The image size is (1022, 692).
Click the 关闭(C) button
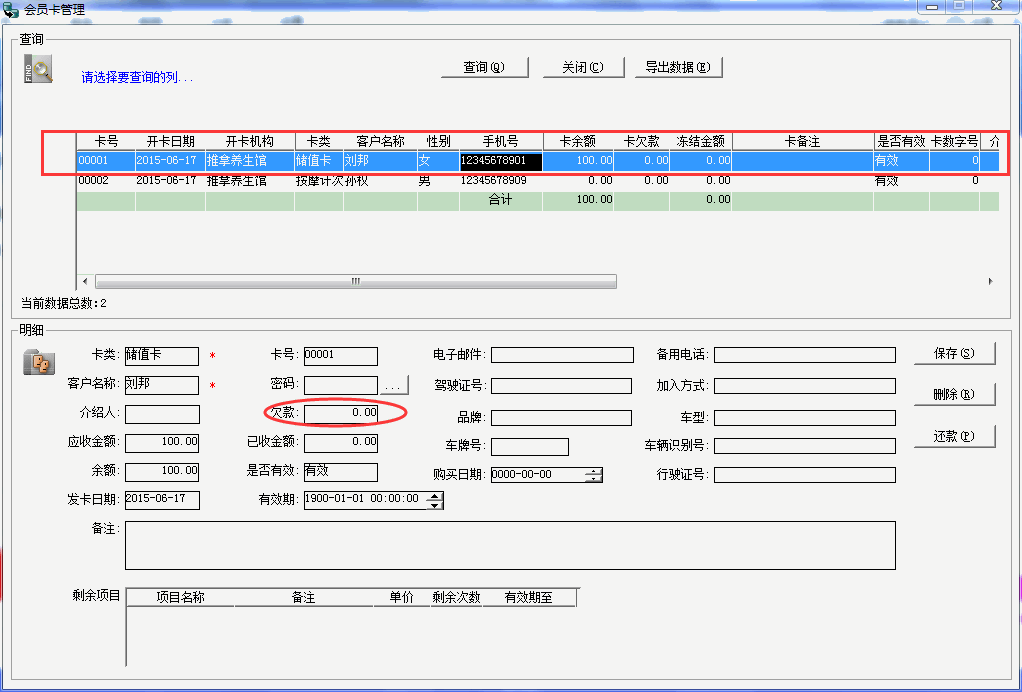[x=583, y=67]
